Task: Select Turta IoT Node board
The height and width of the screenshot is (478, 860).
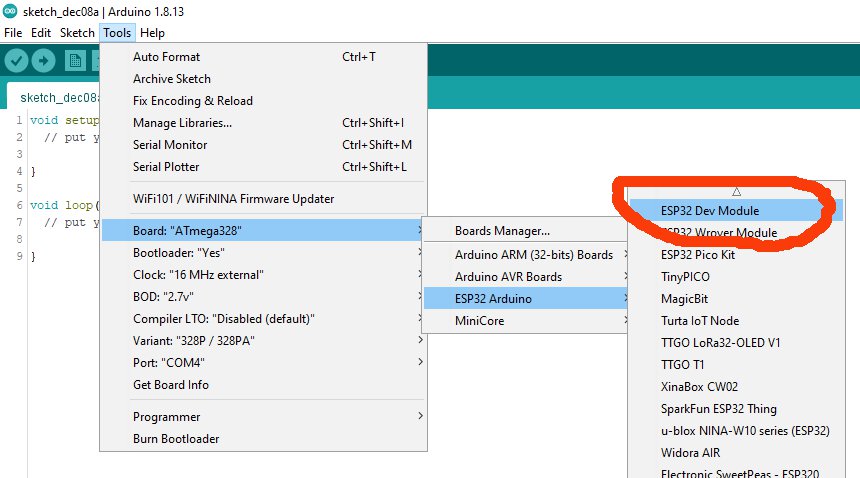Action: 736,320
